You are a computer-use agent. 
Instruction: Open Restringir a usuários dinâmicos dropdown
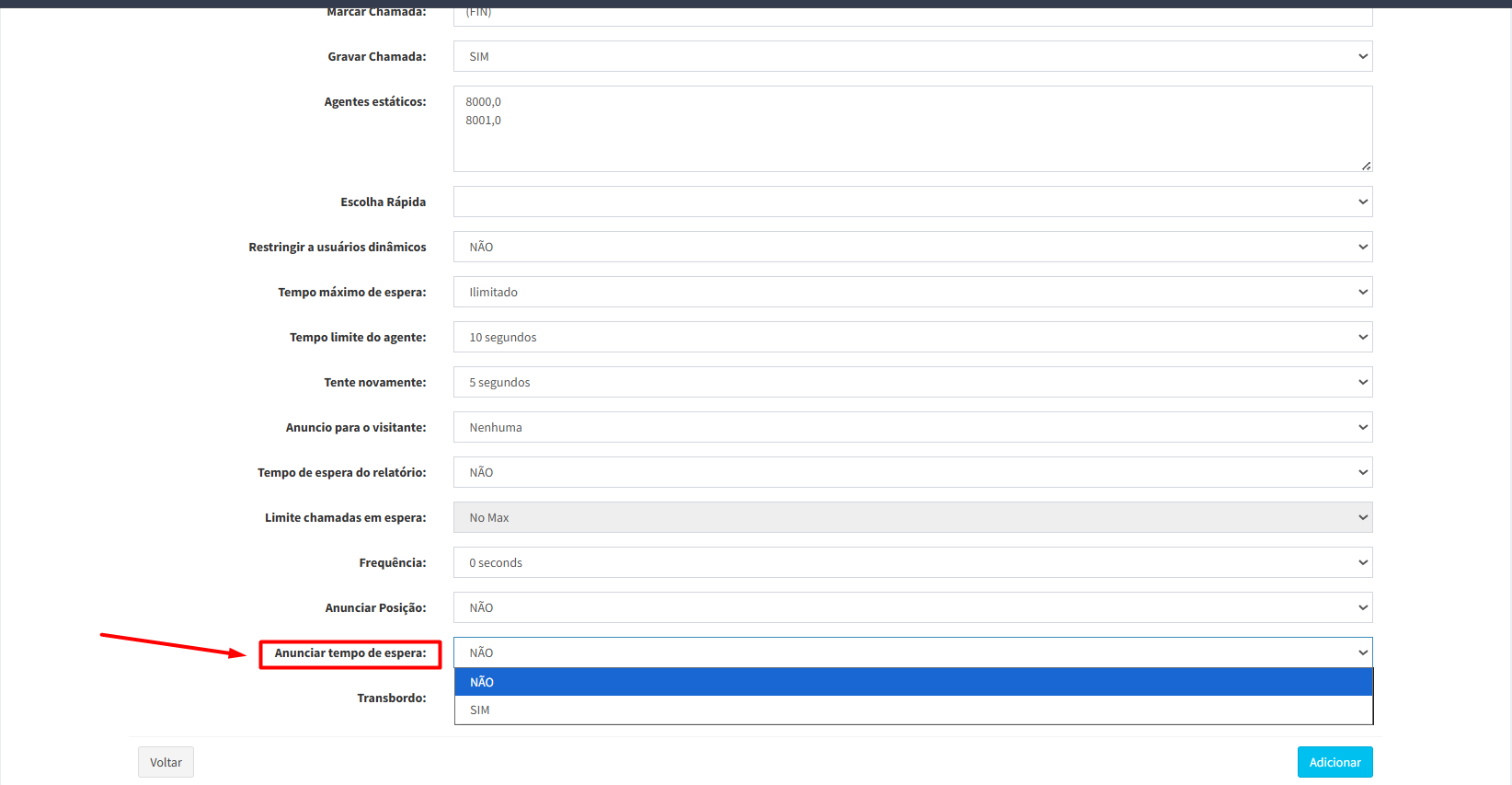pos(911,247)
